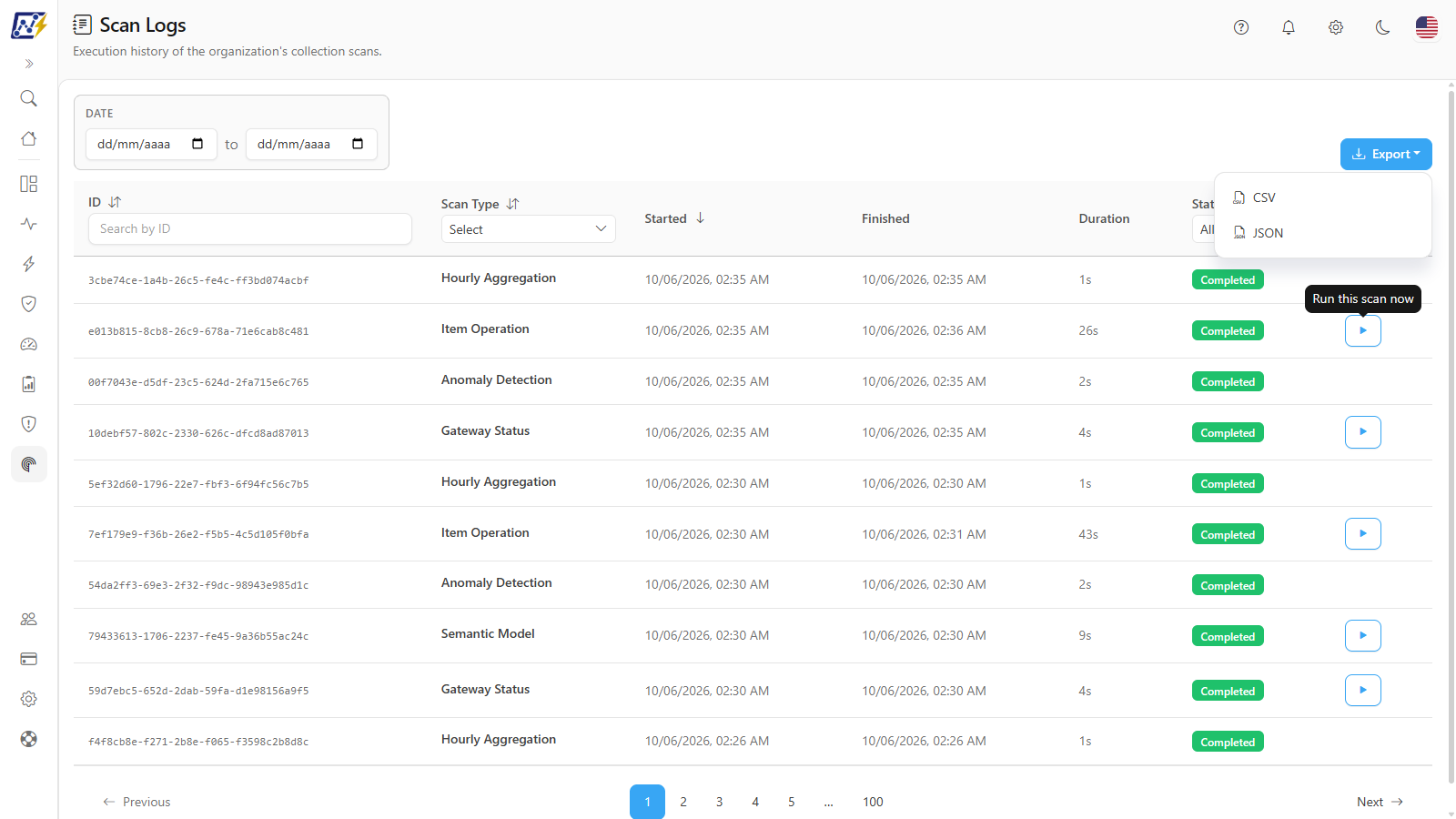Click the vertical scrollbar on the right

1451,435
